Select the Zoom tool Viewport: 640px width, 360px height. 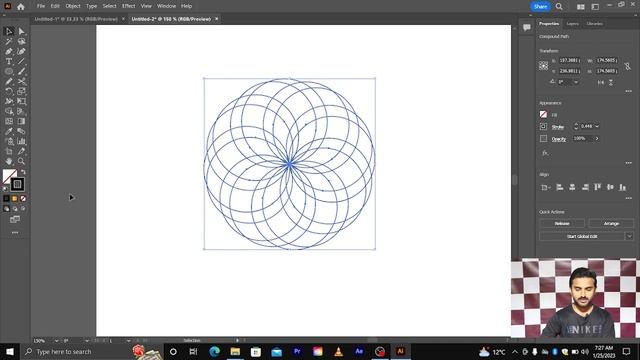(22, 161)
